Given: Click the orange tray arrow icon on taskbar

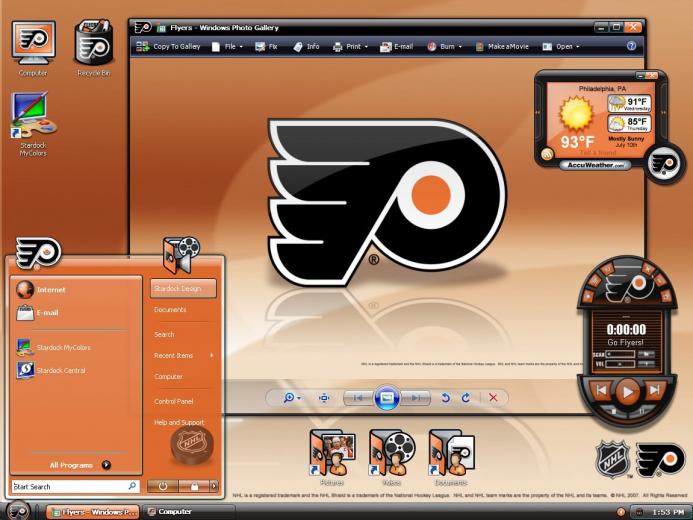Looking at the screenshot, I should point(621,512).
